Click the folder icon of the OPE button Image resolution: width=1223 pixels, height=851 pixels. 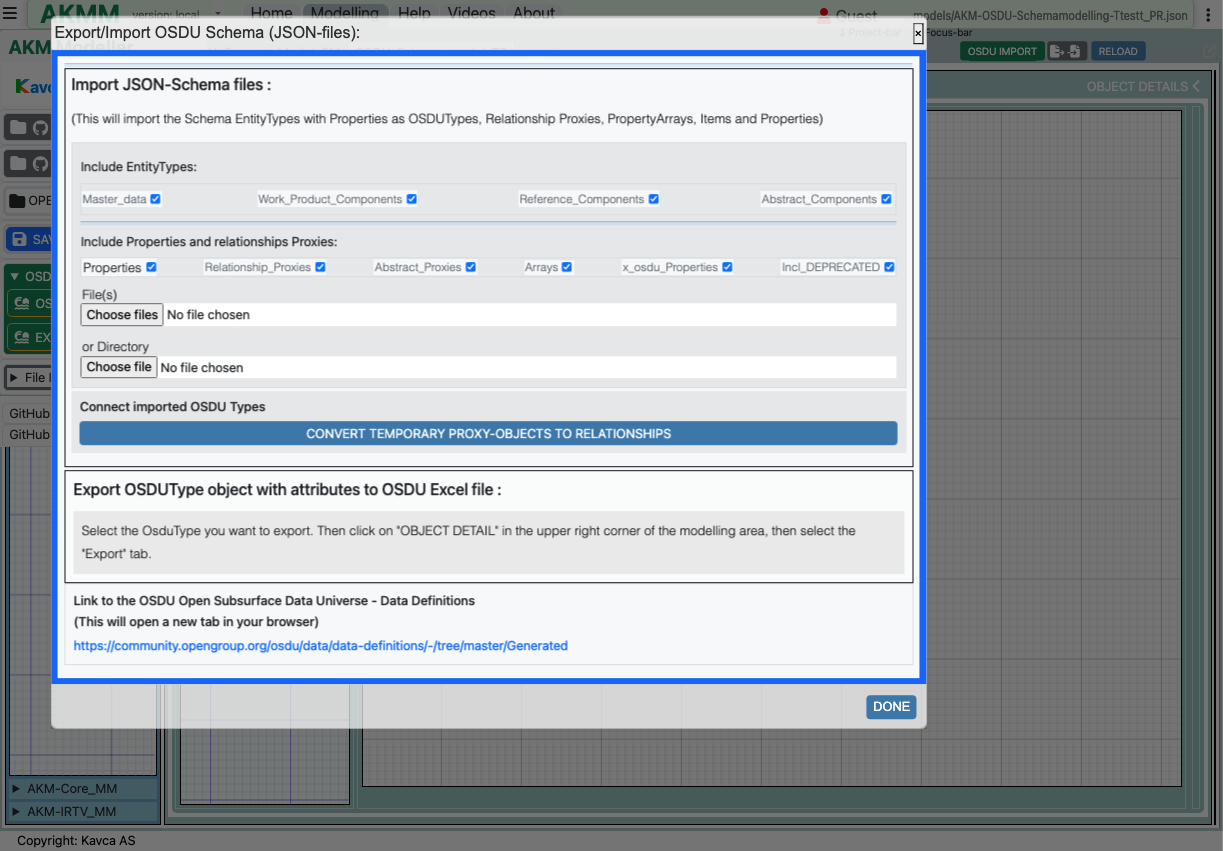[17, 201]
